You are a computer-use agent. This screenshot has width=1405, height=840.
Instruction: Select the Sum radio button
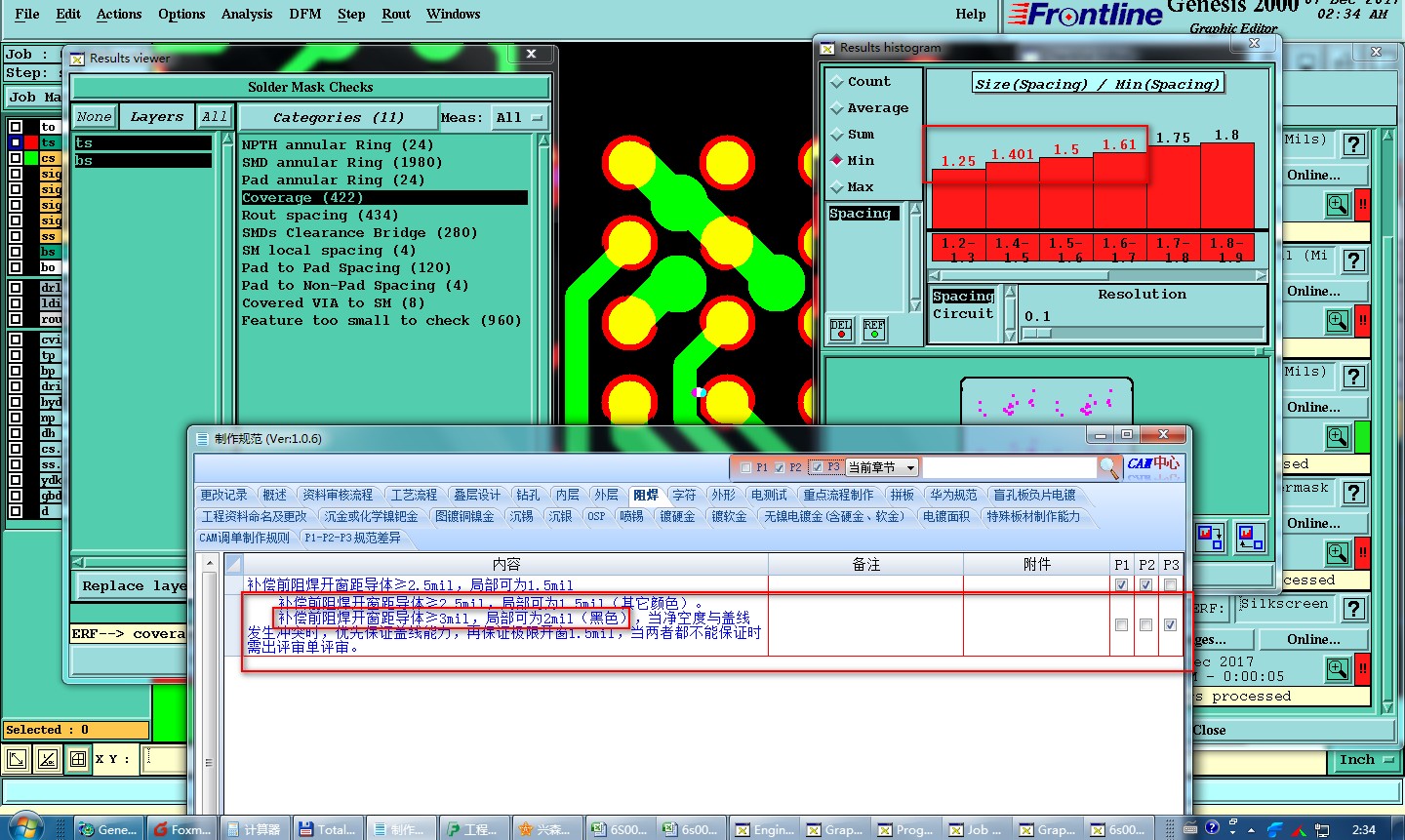837,135
